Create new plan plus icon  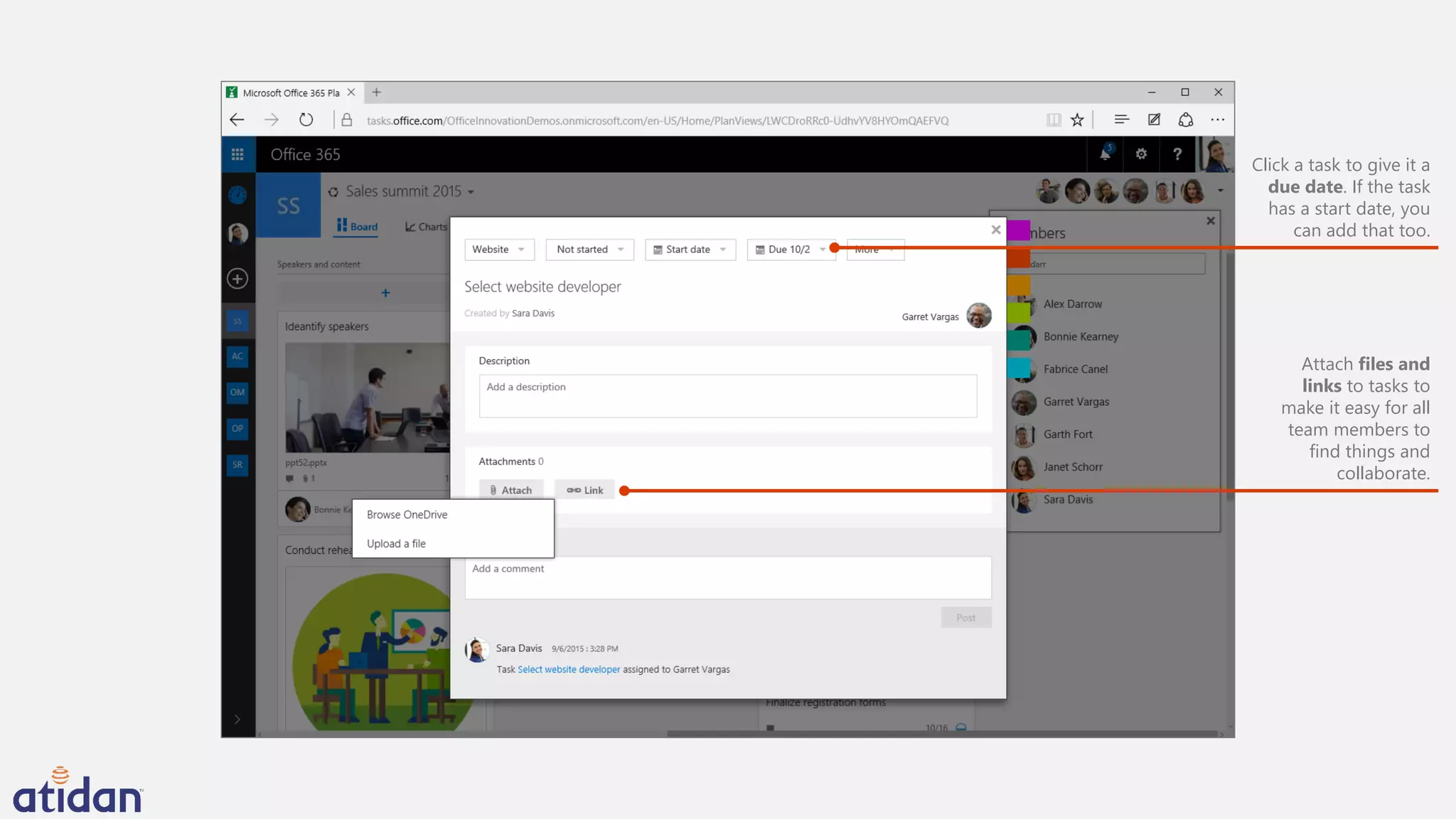coord(237,279)
